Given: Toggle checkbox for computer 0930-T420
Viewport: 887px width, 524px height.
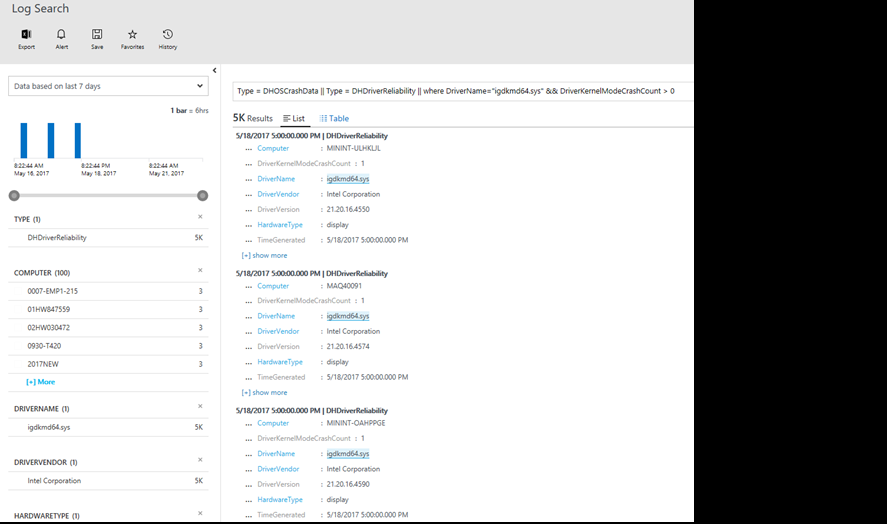Looking at the screenshot, I should click(20, 346).
